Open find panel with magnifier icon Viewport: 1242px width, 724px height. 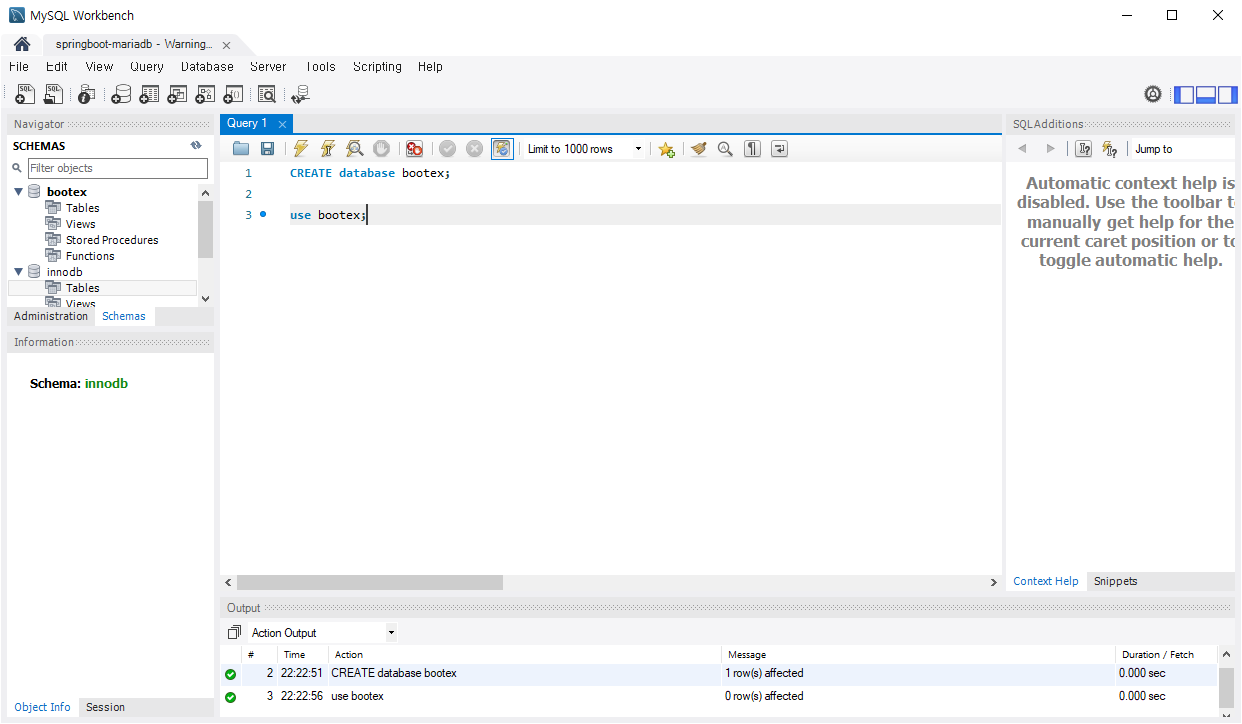pos(725,149)
